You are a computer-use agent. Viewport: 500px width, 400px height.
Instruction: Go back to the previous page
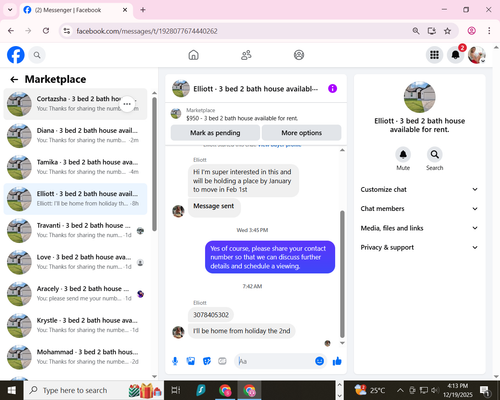11,31
